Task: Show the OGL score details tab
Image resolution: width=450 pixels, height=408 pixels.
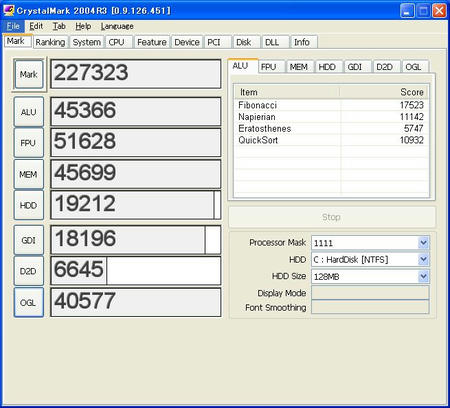Action: click(413, 67)
